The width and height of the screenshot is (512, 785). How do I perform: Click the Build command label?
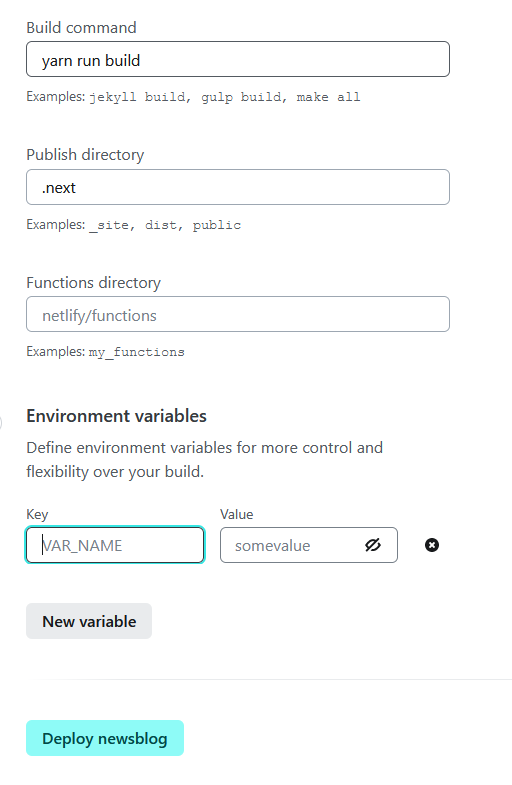pyautogui.click(x=81, y=28)
